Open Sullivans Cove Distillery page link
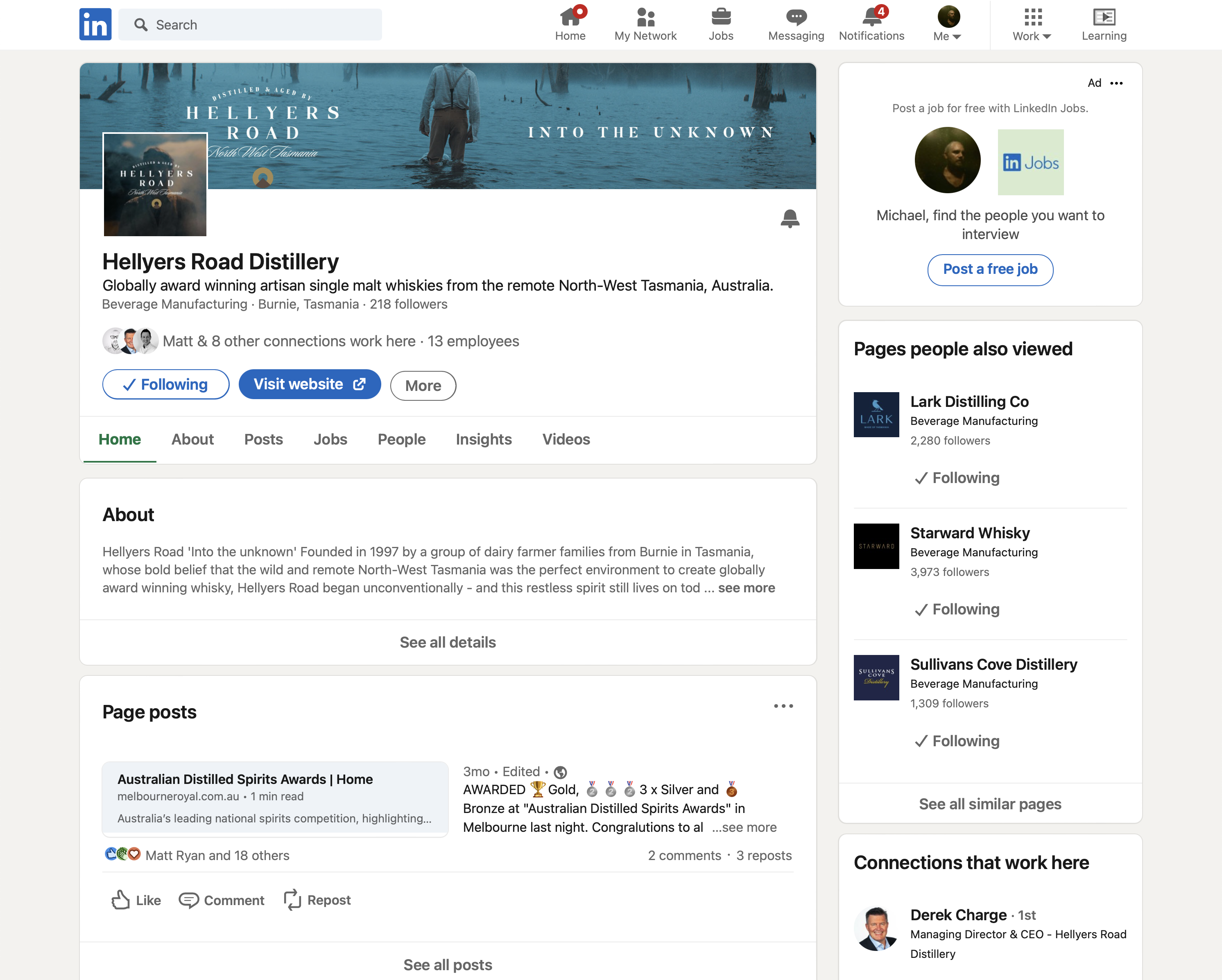Viewport: 1222px width, 980px height. pos(993,664)
